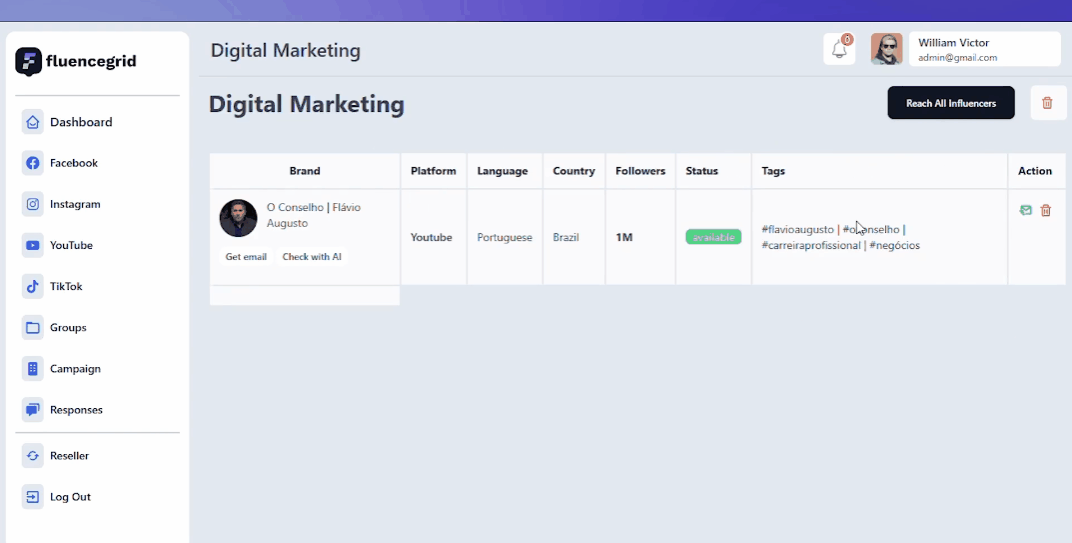Click the group delete trash button
Screen dimensions: 1072x543
point(1047,103)
